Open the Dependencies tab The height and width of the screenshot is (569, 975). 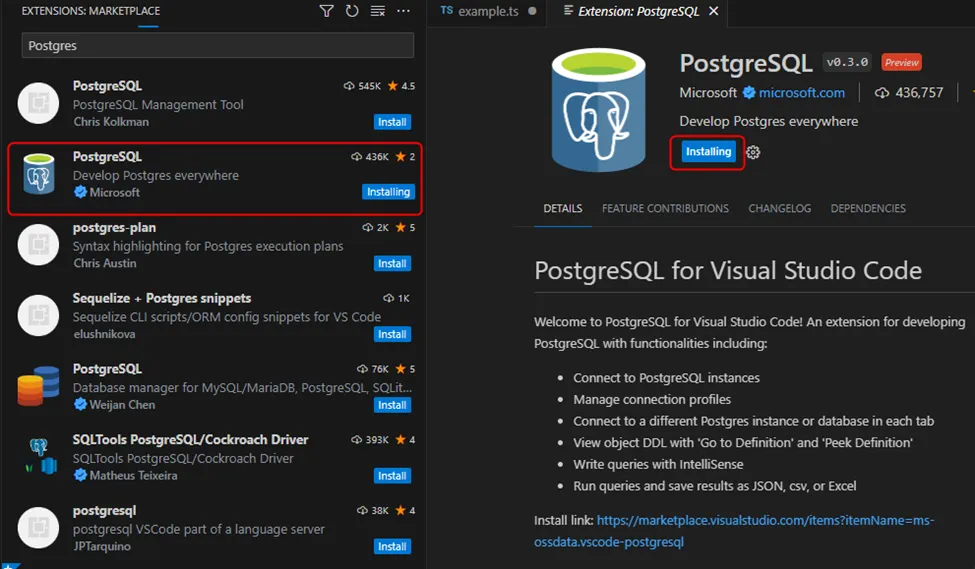(868, 209)
